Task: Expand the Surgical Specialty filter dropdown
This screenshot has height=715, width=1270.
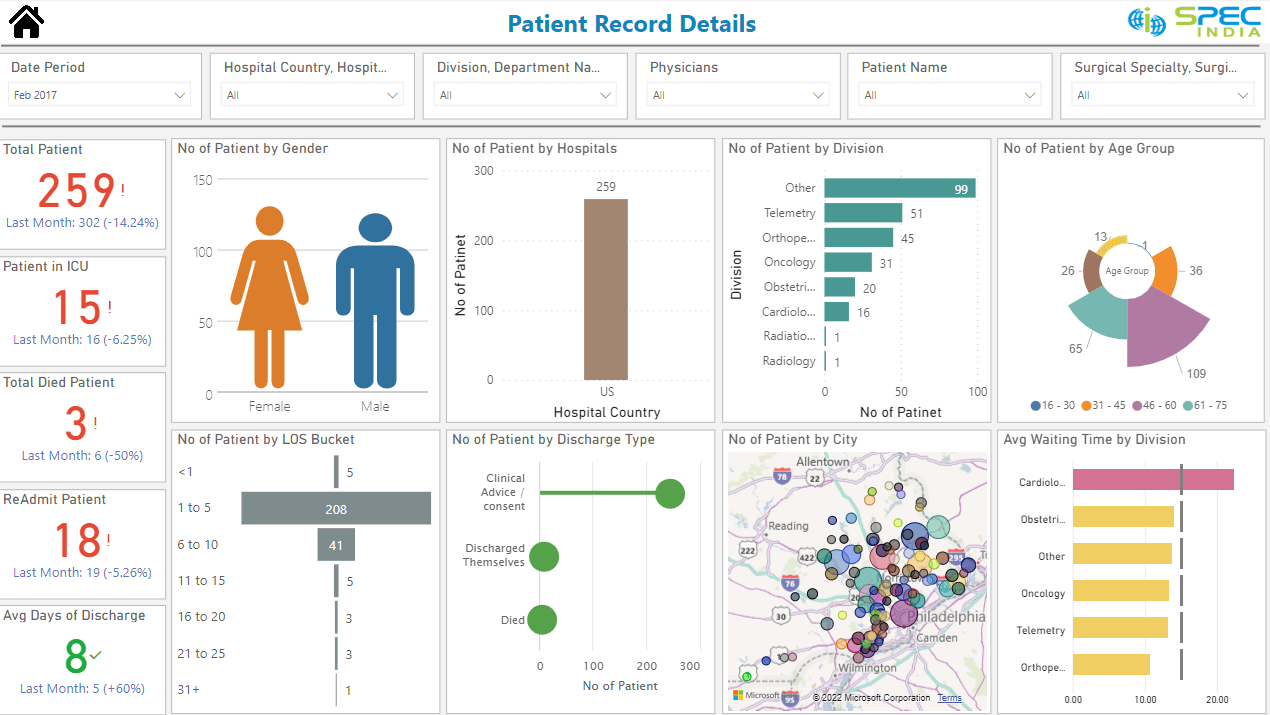Action: [1163, 95]
